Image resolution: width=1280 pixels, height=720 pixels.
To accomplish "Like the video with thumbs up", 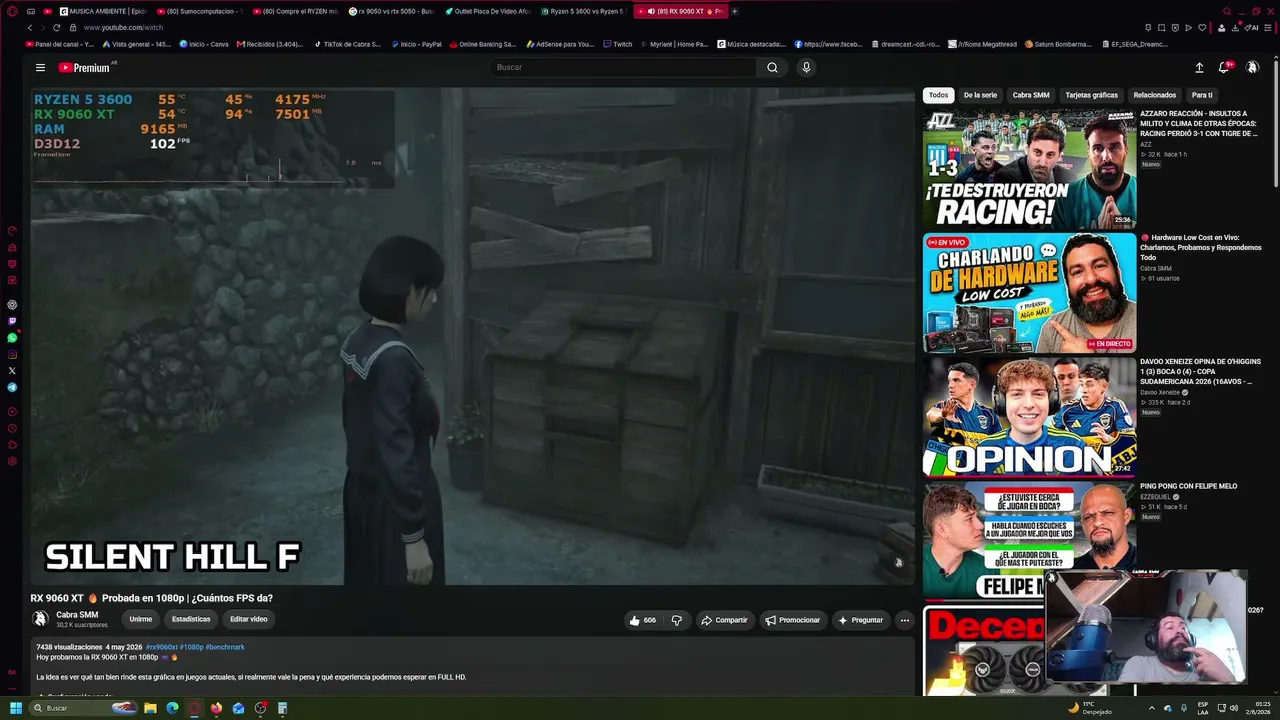I will (642, 620).
